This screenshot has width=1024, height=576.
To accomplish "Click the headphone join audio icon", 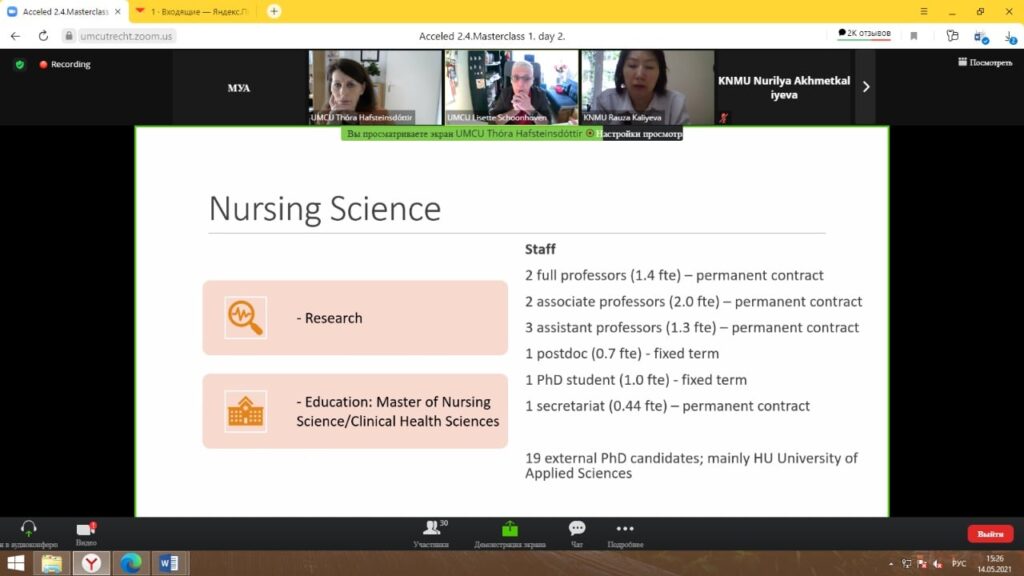I will click(28, 530).
